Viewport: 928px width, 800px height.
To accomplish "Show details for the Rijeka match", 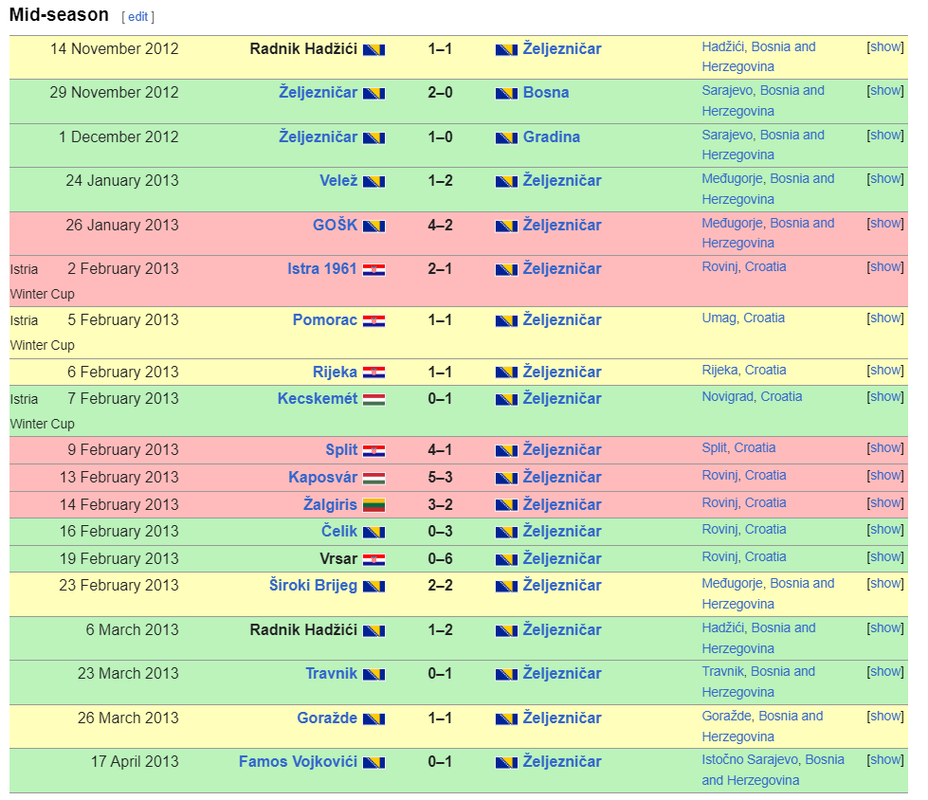I will 885,370.
